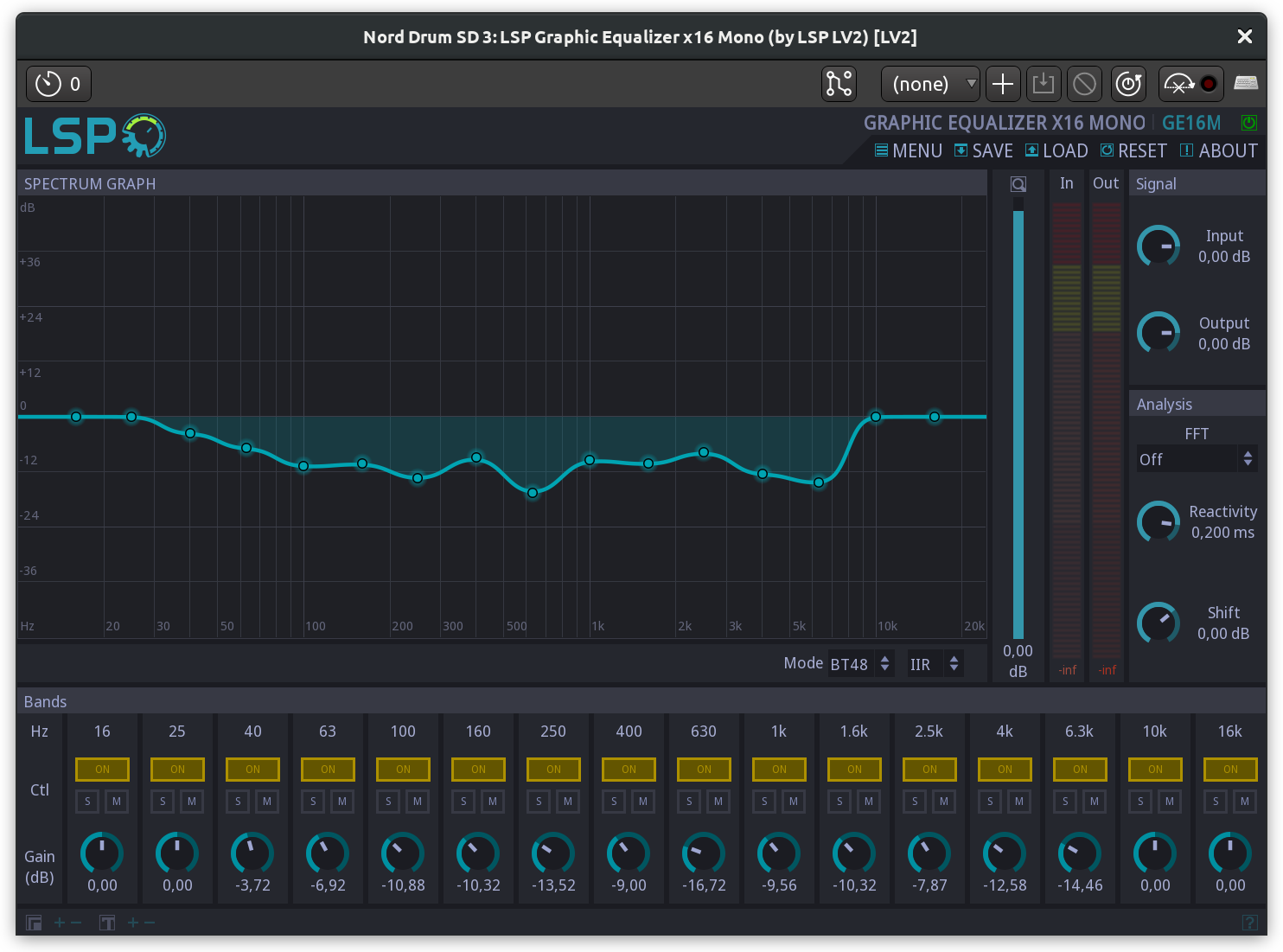Click the vertical zoom gain slider
Image resolution: width=1283 pixels, height=952 pixels.
click(1018, 418)
